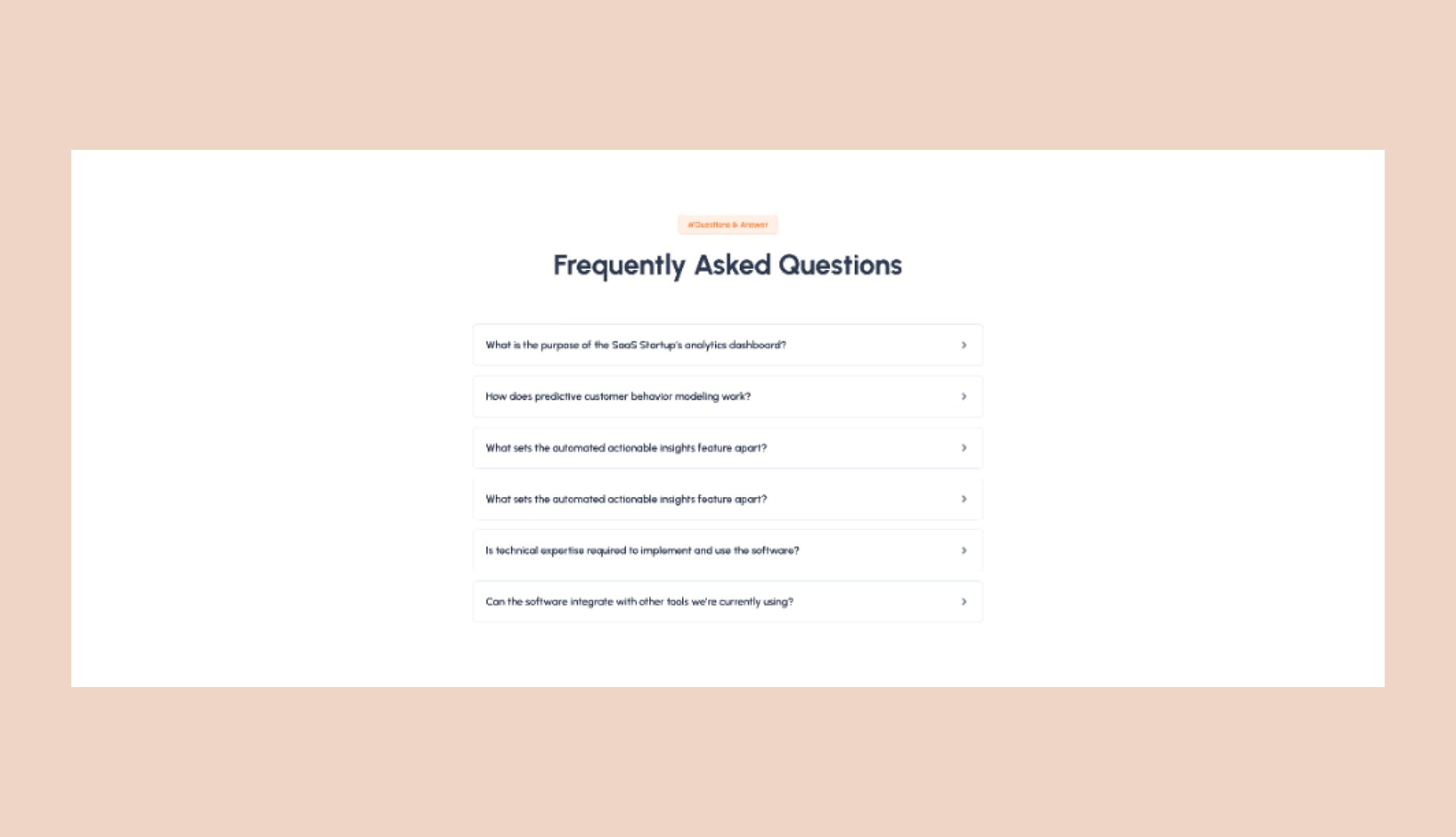Open the software tools integration FAQ entry
This screenshot has height=837, width=1456.
tap(640, 602)
